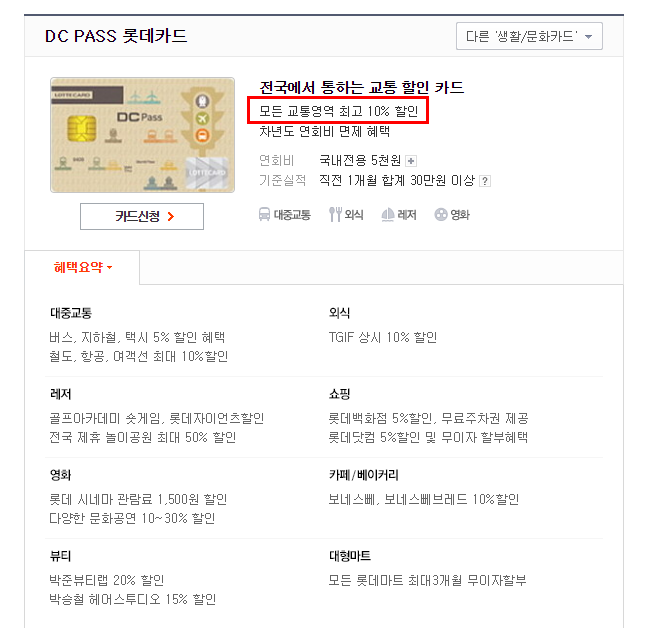Click the 레저 sailboat icon

pos(388,215)
